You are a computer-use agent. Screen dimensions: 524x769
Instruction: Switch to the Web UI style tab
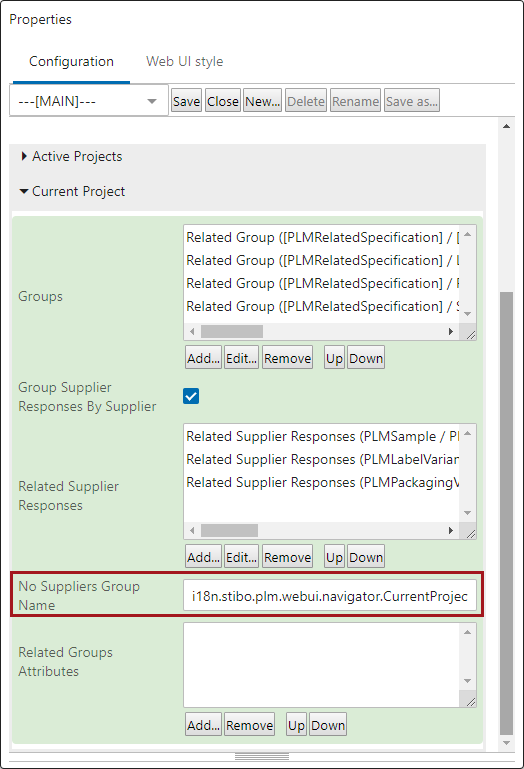[184, 61]
